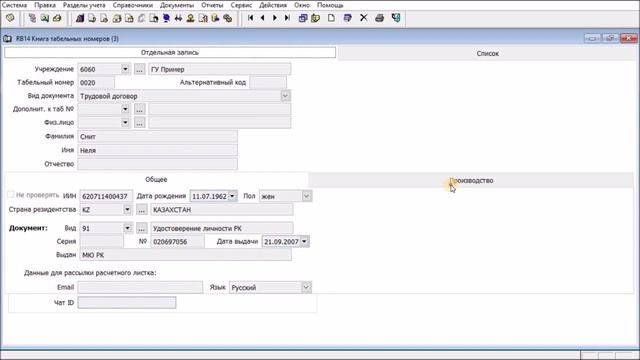Open the Страна резидентства KZ dropdown
The height and width of the screenshot is (360, 640).
click(127, 209)
